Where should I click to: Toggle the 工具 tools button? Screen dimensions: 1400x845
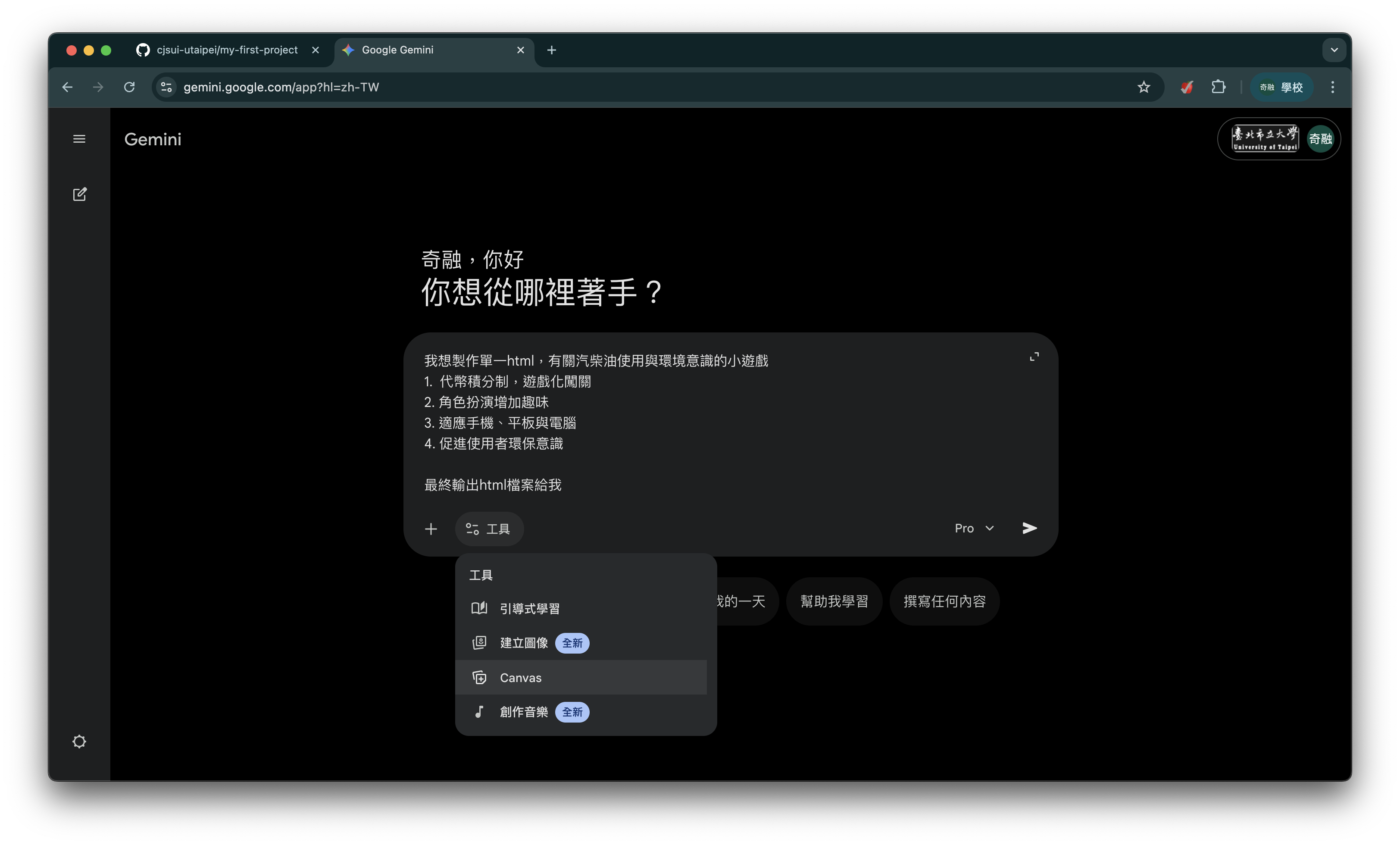[x=489, y=529]
